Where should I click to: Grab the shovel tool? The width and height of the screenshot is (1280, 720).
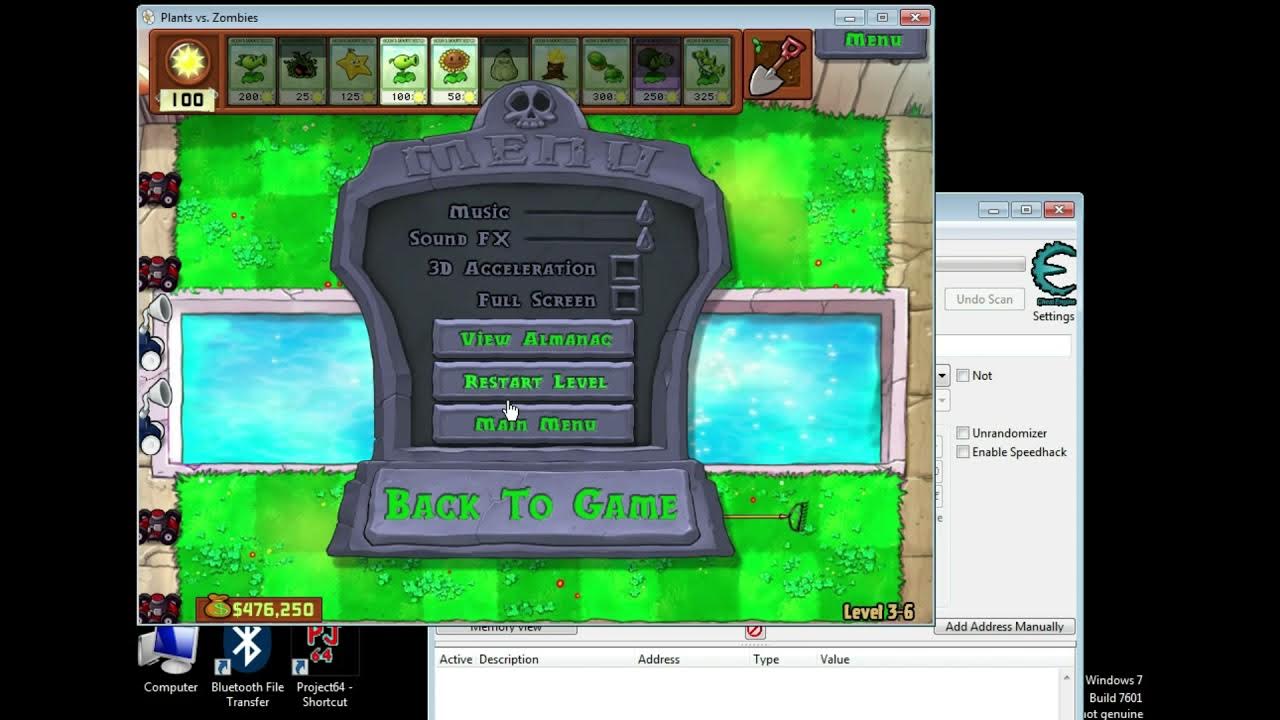[777, 66]
